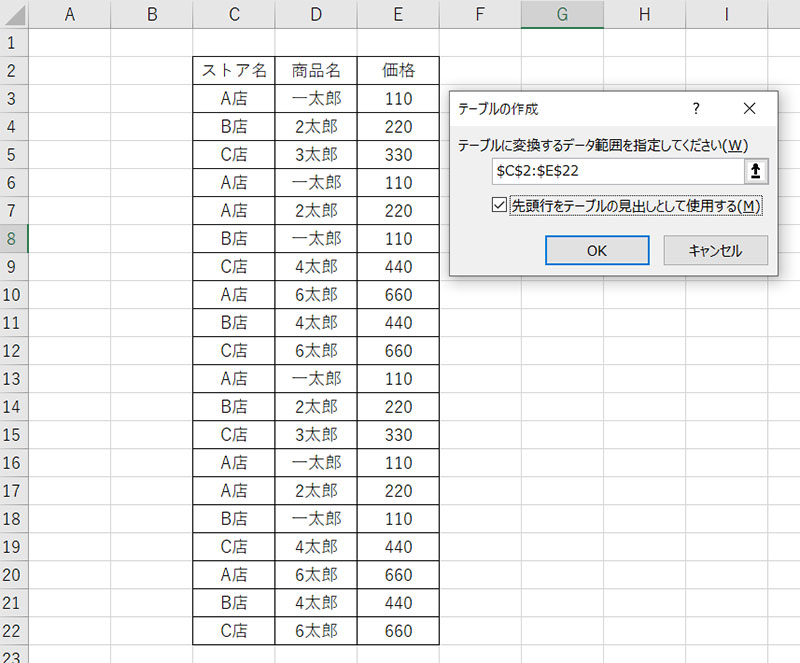
Task: Select column D header
Action: coord(316,14)
